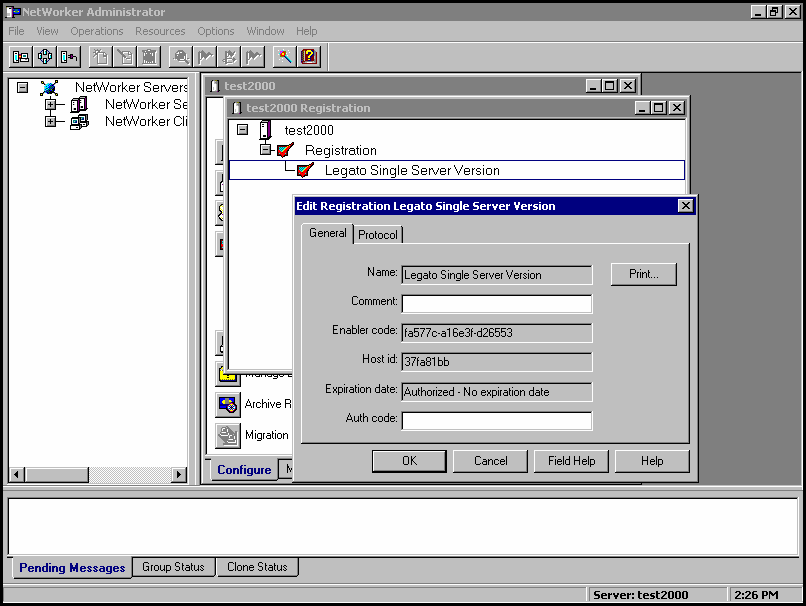806x606 pixels.
Task: Click the '2:26 PM' status bar clock
Action: click(x=756, y=595)
